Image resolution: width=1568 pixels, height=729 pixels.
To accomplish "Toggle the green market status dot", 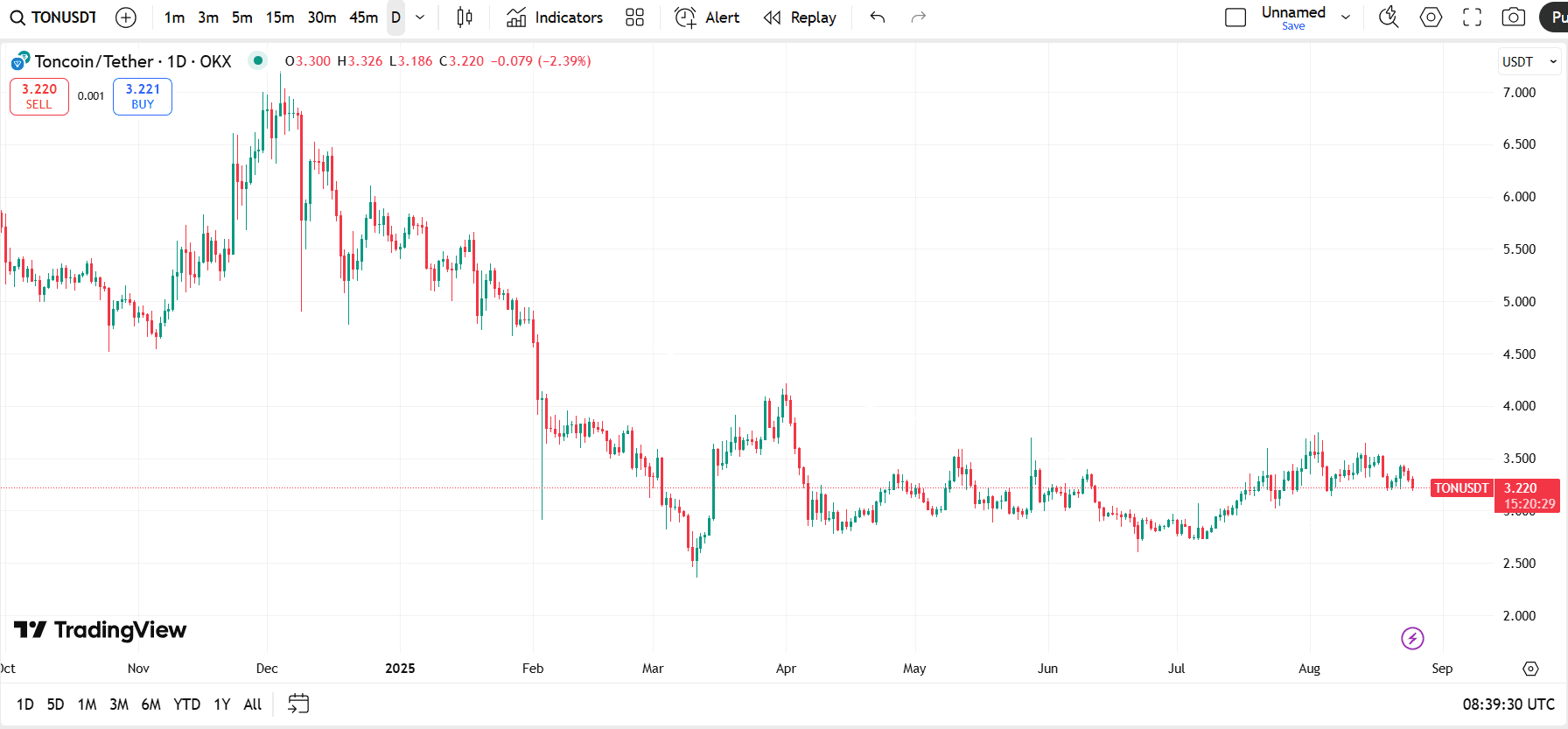I will 257,60.
